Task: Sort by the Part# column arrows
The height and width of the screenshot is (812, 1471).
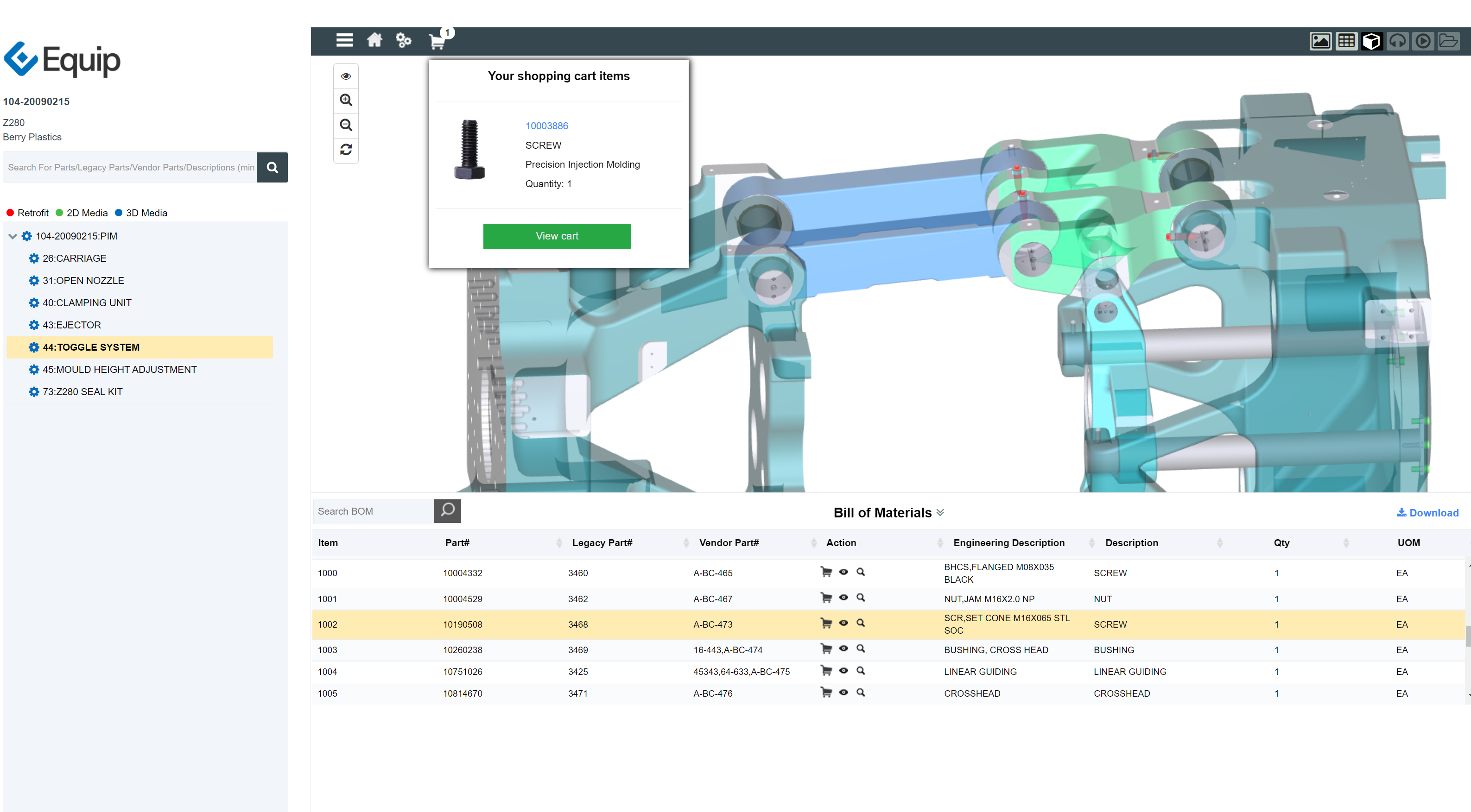Action: (x=558, y=543)
